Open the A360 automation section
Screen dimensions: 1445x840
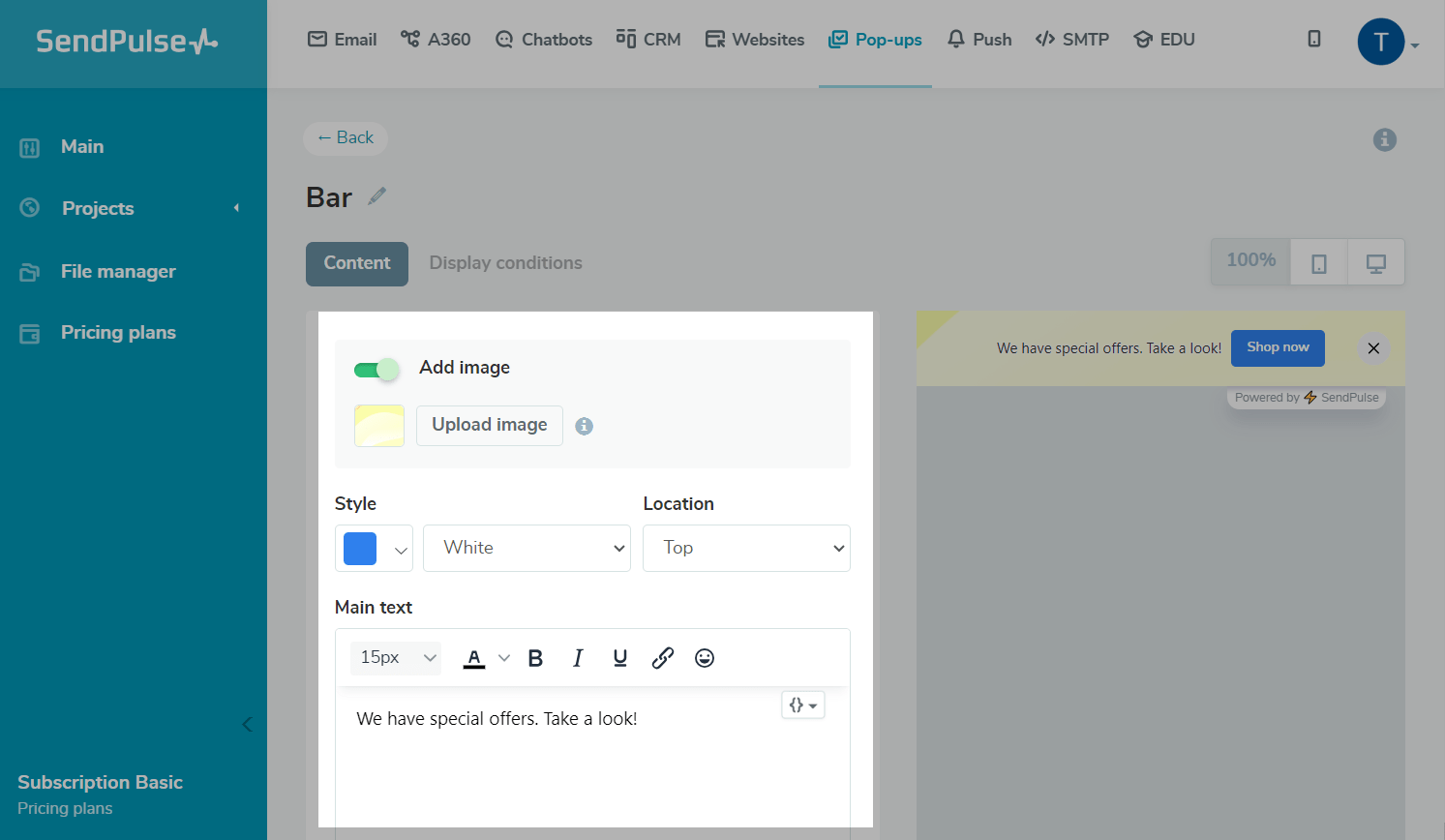(436, 40)
